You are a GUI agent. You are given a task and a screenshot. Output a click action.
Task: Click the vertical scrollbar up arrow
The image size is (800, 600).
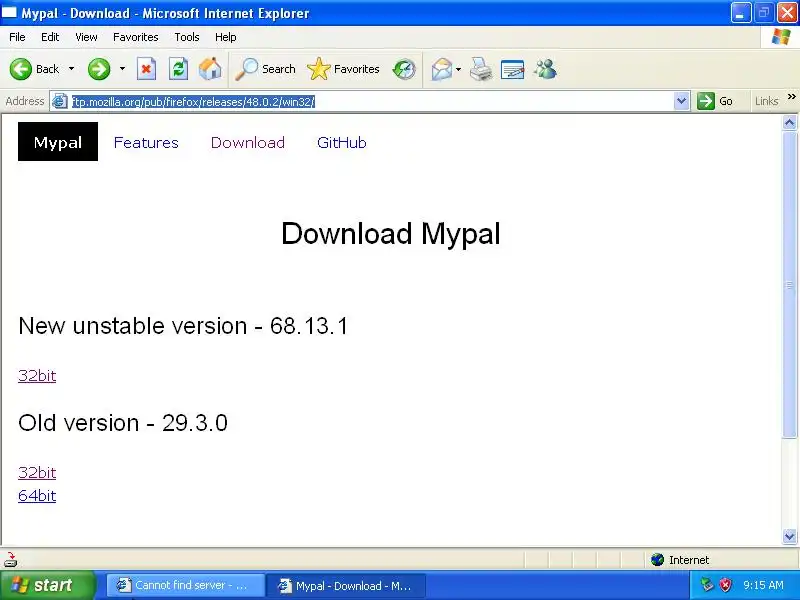click(x=789, y=122)
